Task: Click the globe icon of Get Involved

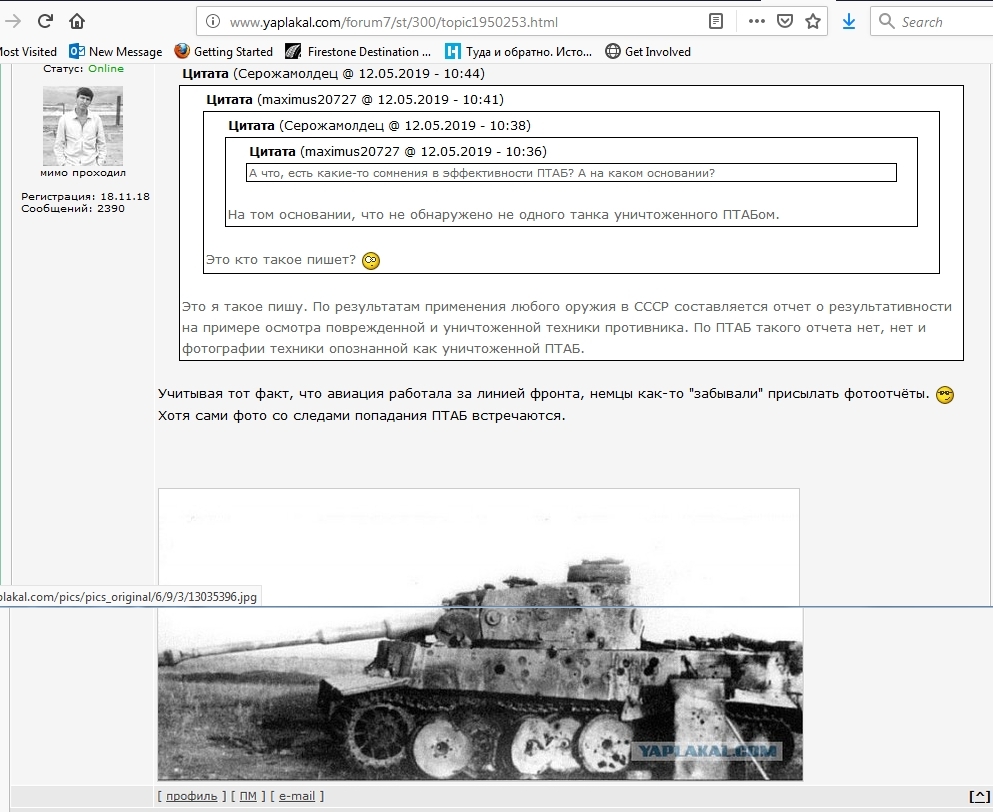Action: pos(612,51)
